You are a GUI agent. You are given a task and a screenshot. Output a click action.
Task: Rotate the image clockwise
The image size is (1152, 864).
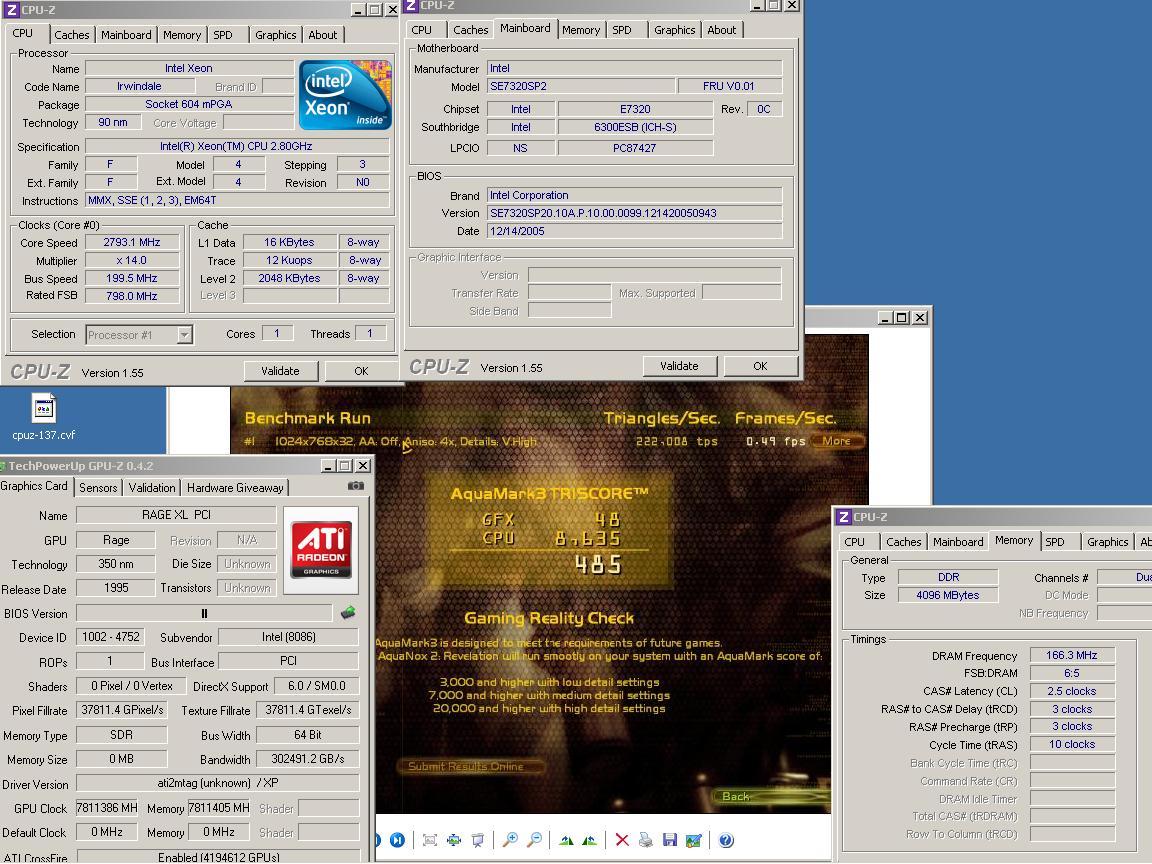(x=566, y=840)
